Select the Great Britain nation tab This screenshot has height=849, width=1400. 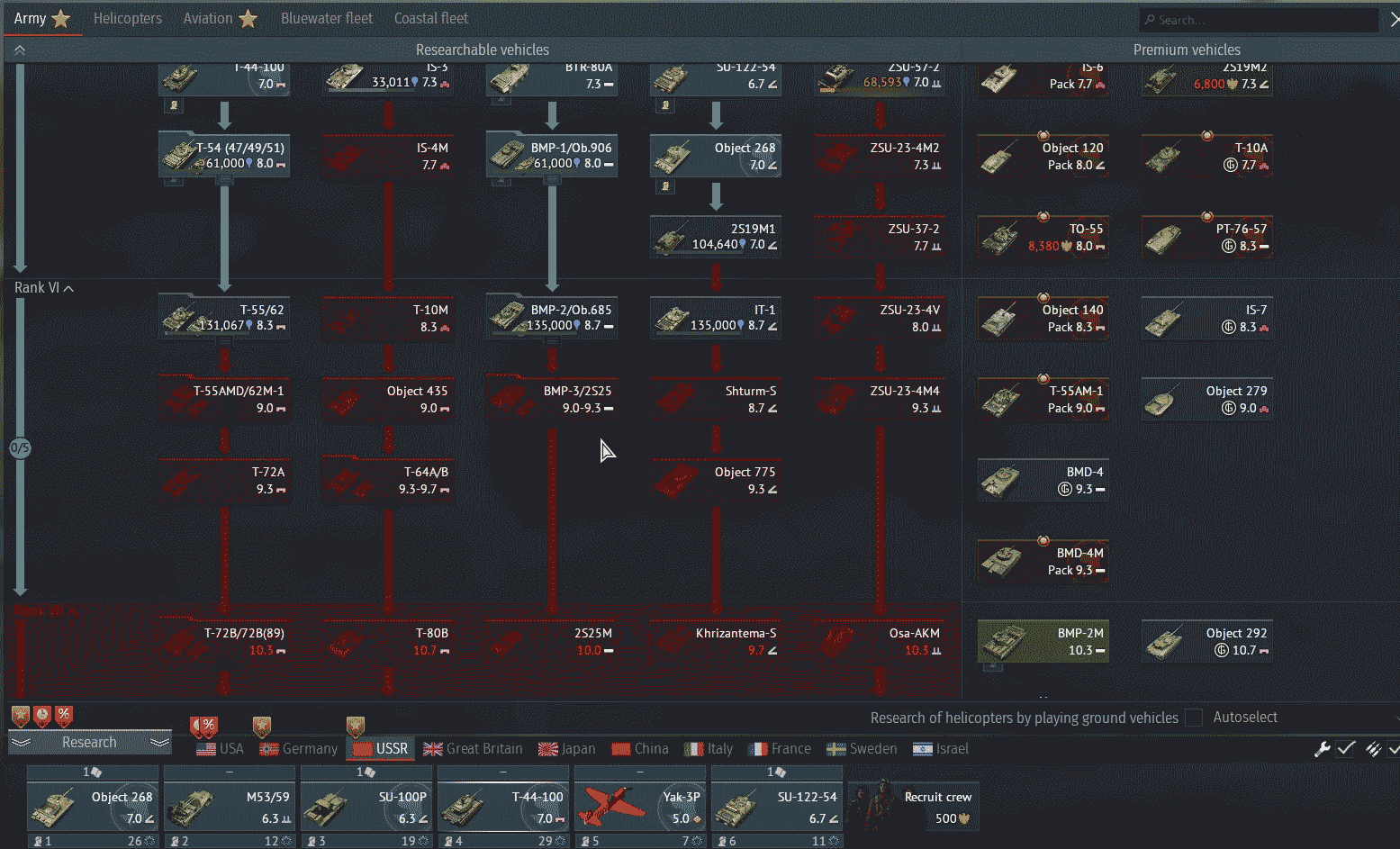coord(473,749)
